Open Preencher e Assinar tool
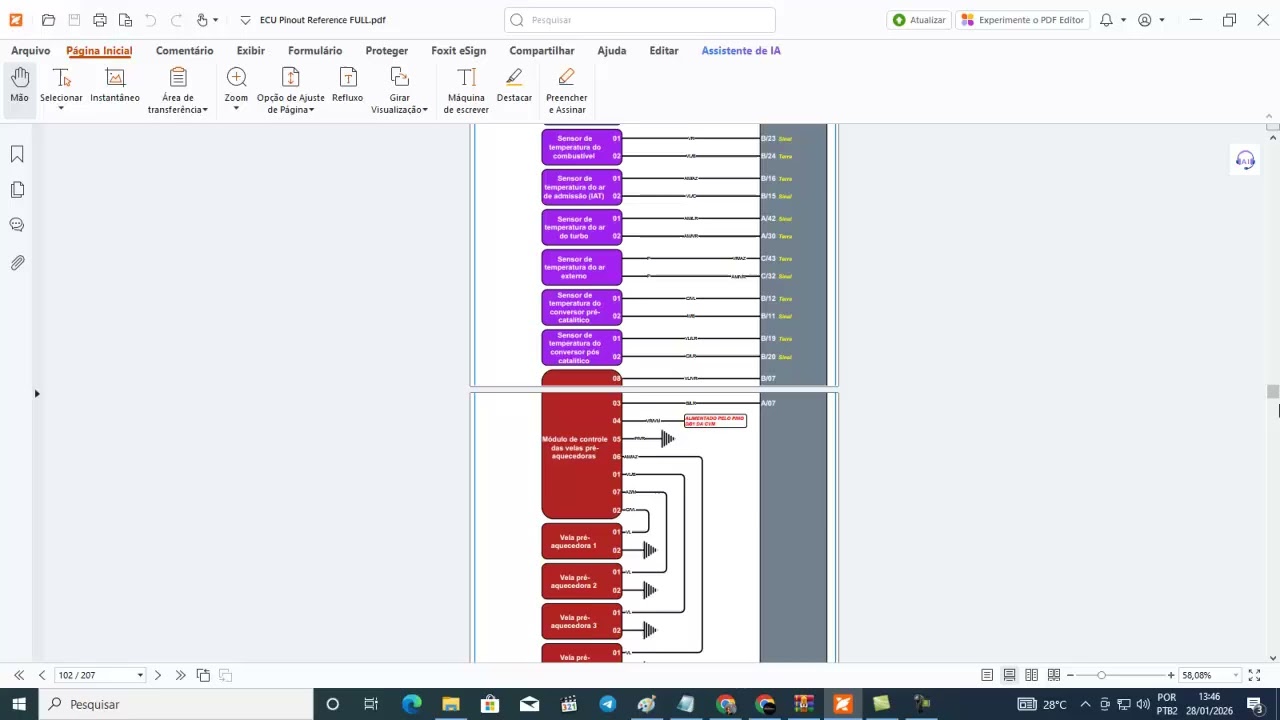 click(567, 91)
